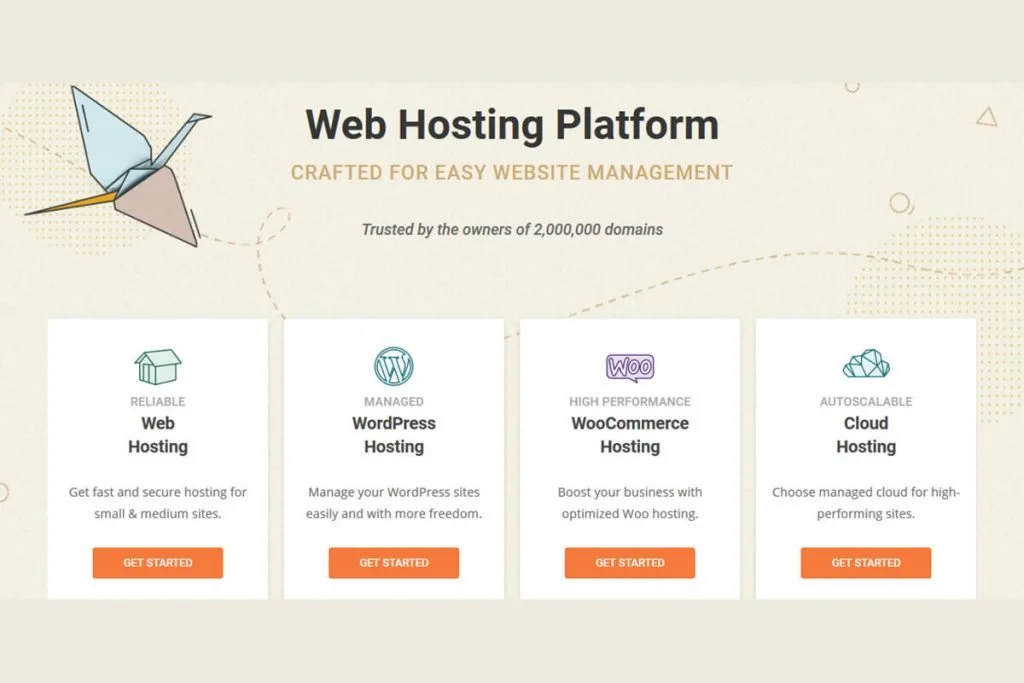Click the 'RELIABLE' label
Screen dimensions: 1024x683
click(x=157, y=402)
